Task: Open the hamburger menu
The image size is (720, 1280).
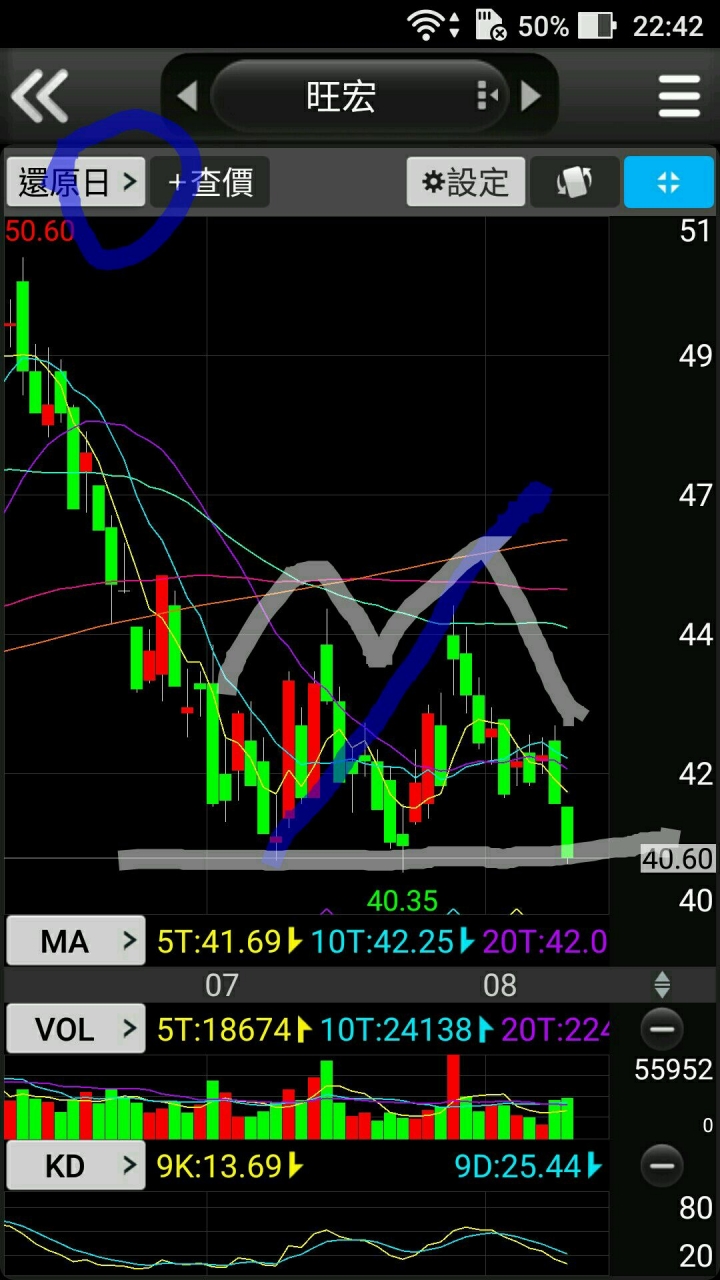Action: (679, 97)
